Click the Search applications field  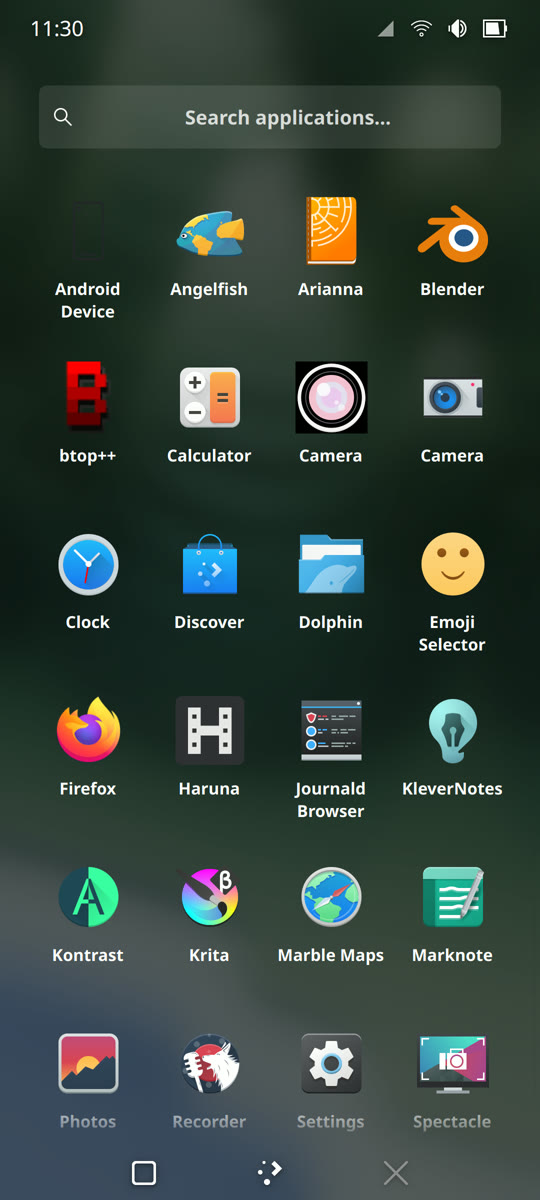(270, 117)
